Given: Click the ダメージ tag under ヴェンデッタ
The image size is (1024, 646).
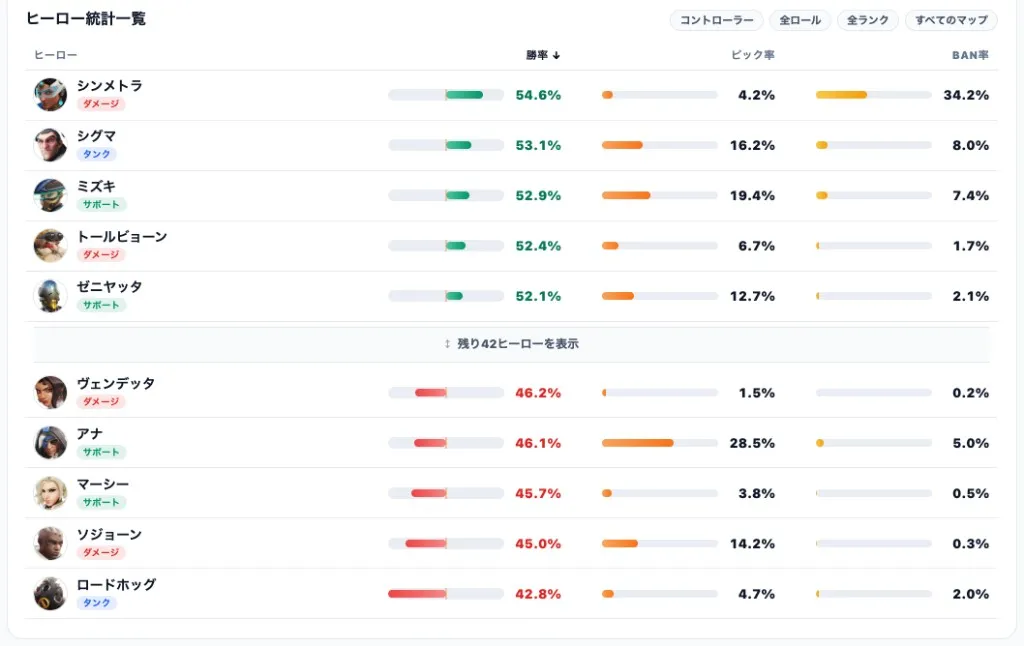Looking at the screenshot, I should click(x=101, y=402).
